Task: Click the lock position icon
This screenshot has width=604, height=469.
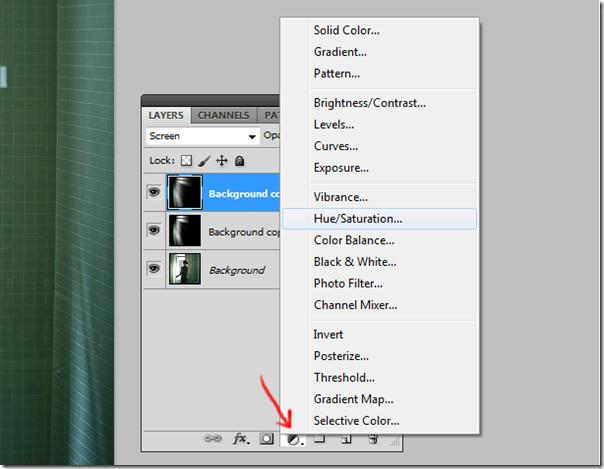Action: click(222, 160)
